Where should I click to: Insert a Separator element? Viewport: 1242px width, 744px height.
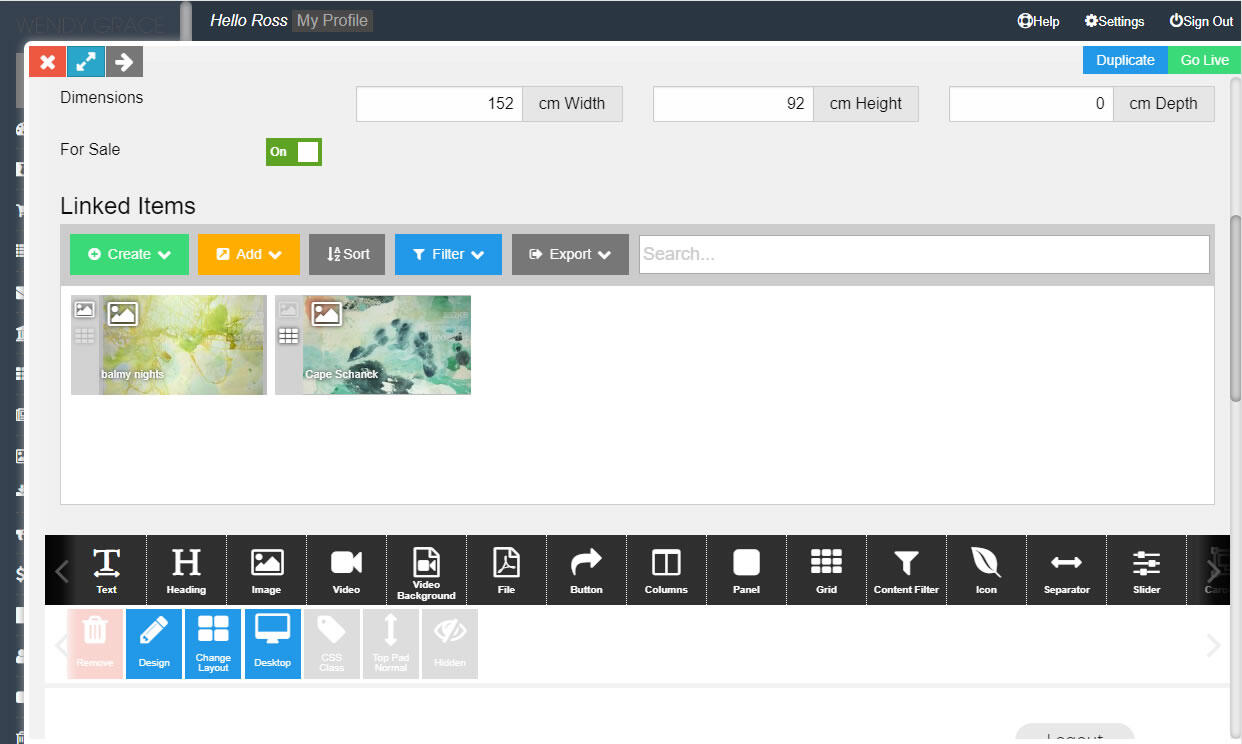point(1066,570)
